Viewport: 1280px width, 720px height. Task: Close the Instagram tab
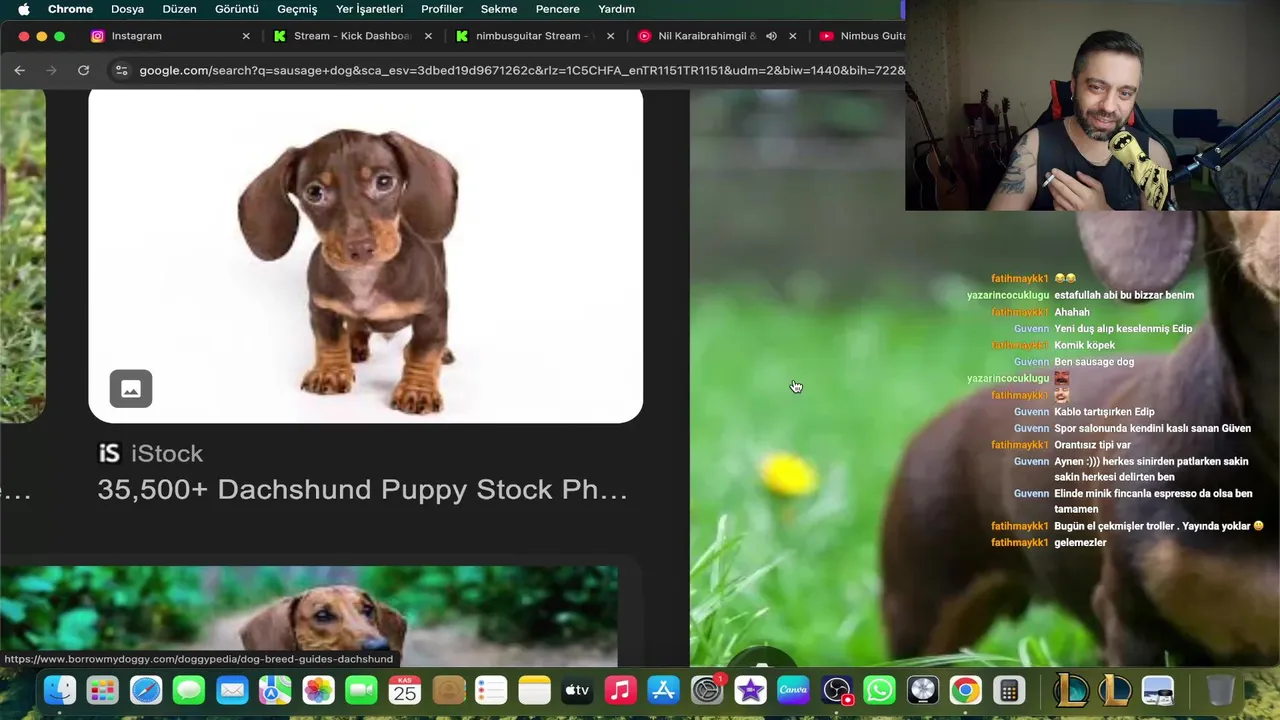click(x=246, y=36)
